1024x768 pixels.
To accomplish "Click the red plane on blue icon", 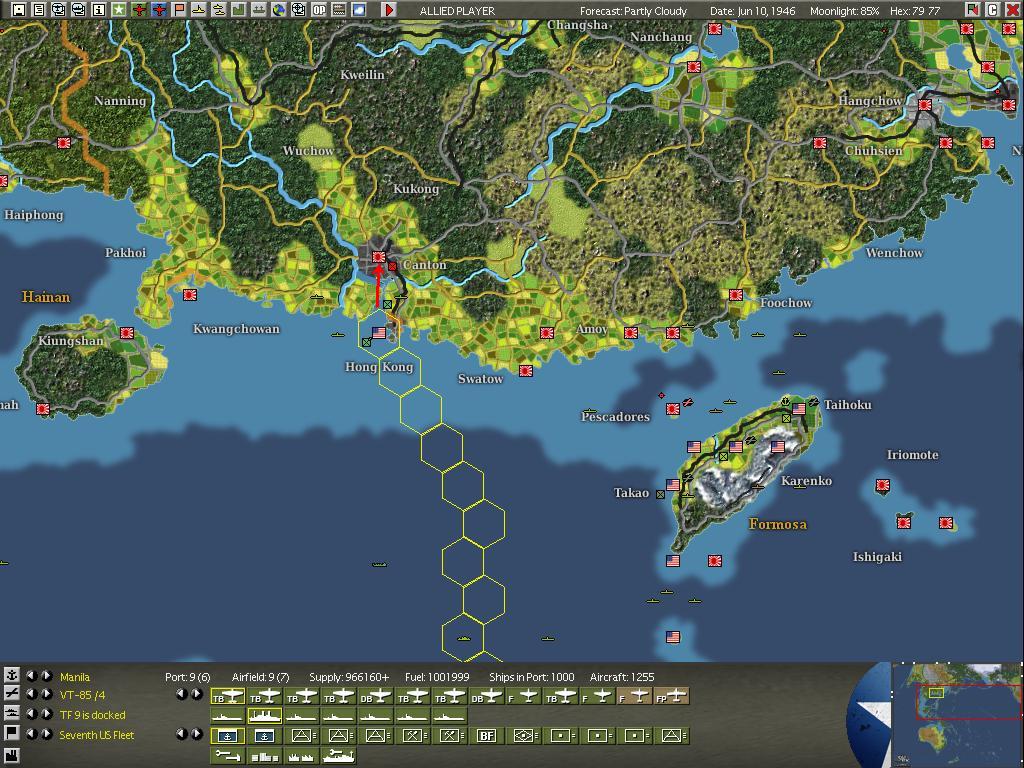I will 159,10.
